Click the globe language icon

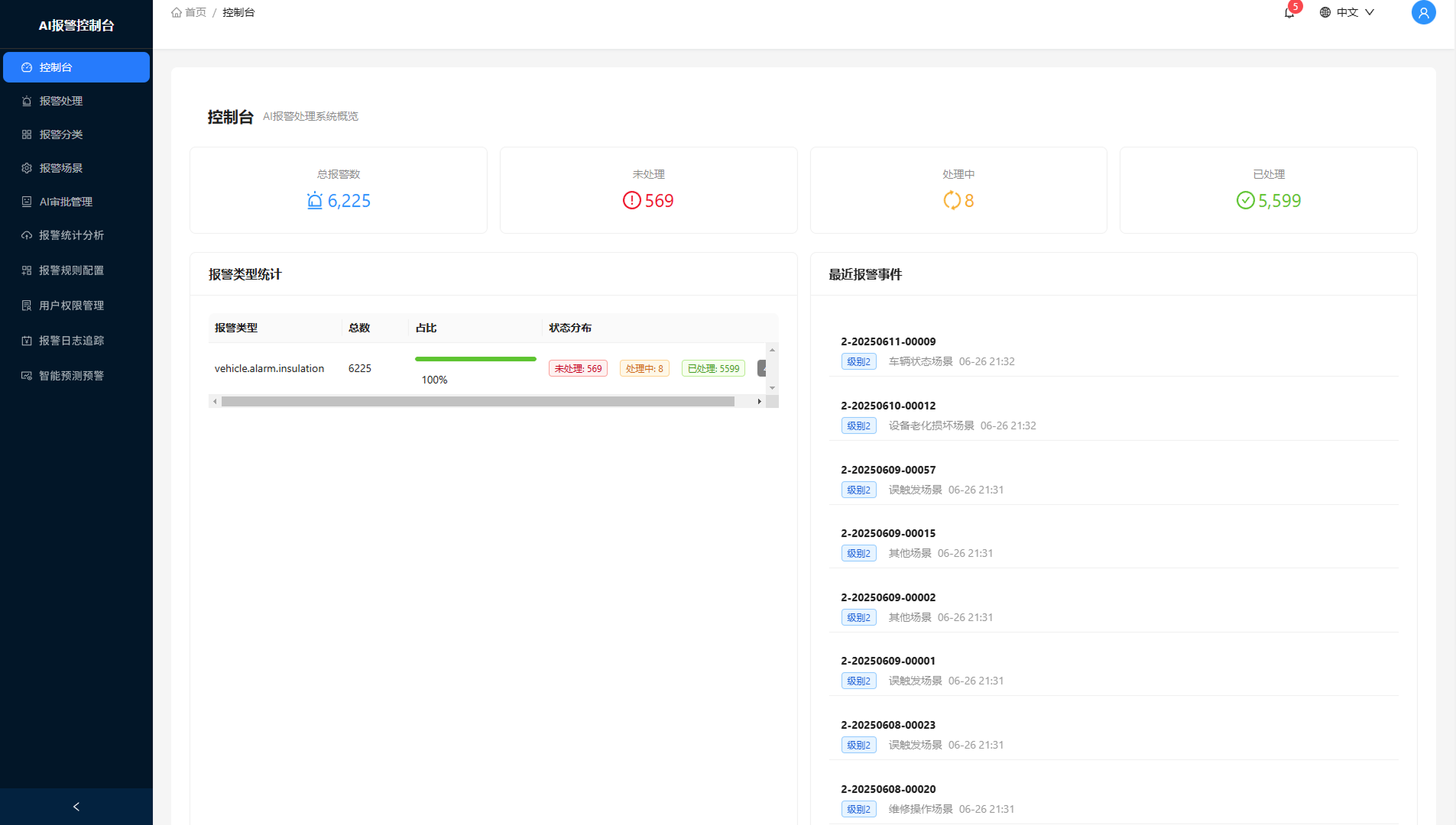[1325, 12]
